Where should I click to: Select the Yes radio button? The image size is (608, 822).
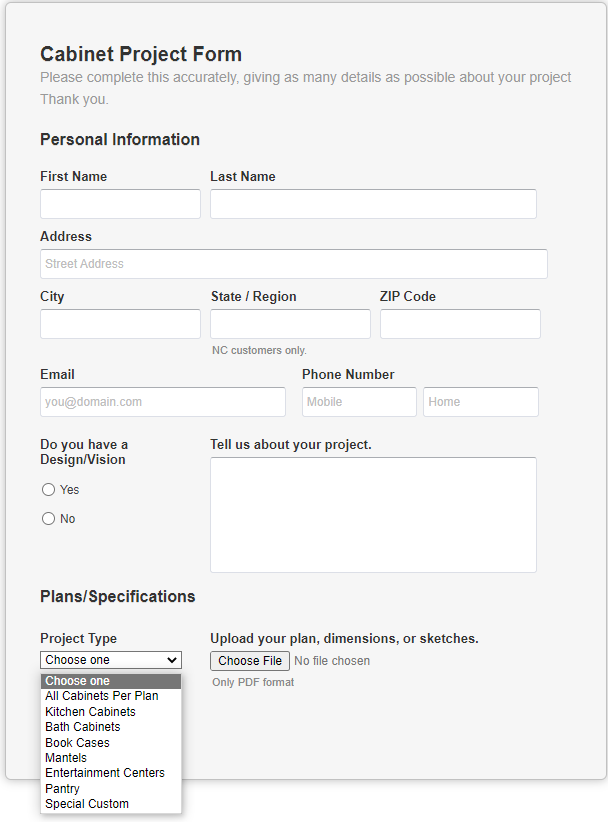pyautogui.click(x=48, y=490)
